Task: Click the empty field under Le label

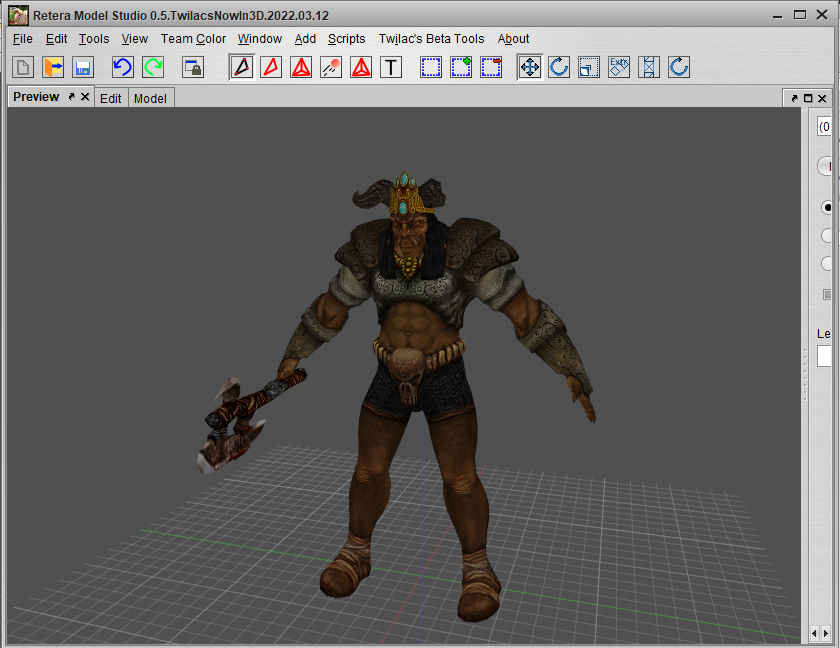Action: click(x=825, y=357)
